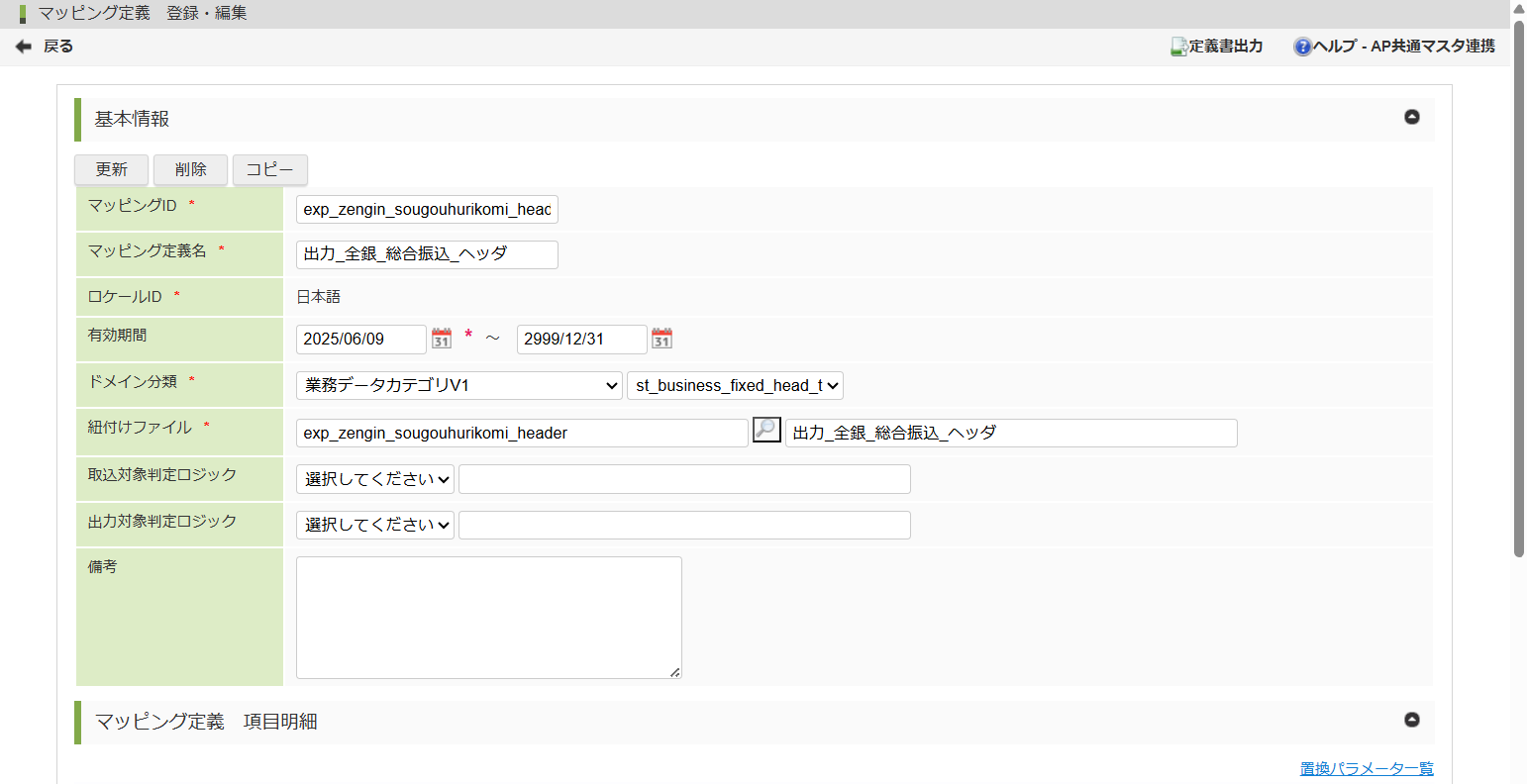This screenshot has width=1527, height=784.
Task: Open the start date calendar picker
Action: 442,339
